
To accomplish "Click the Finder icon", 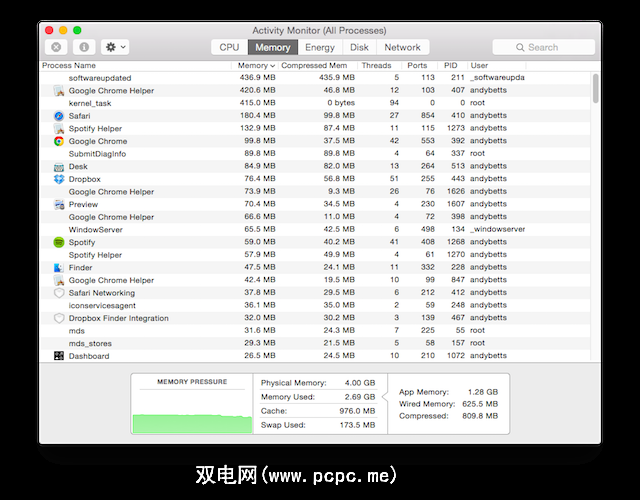I will (59, 268).
